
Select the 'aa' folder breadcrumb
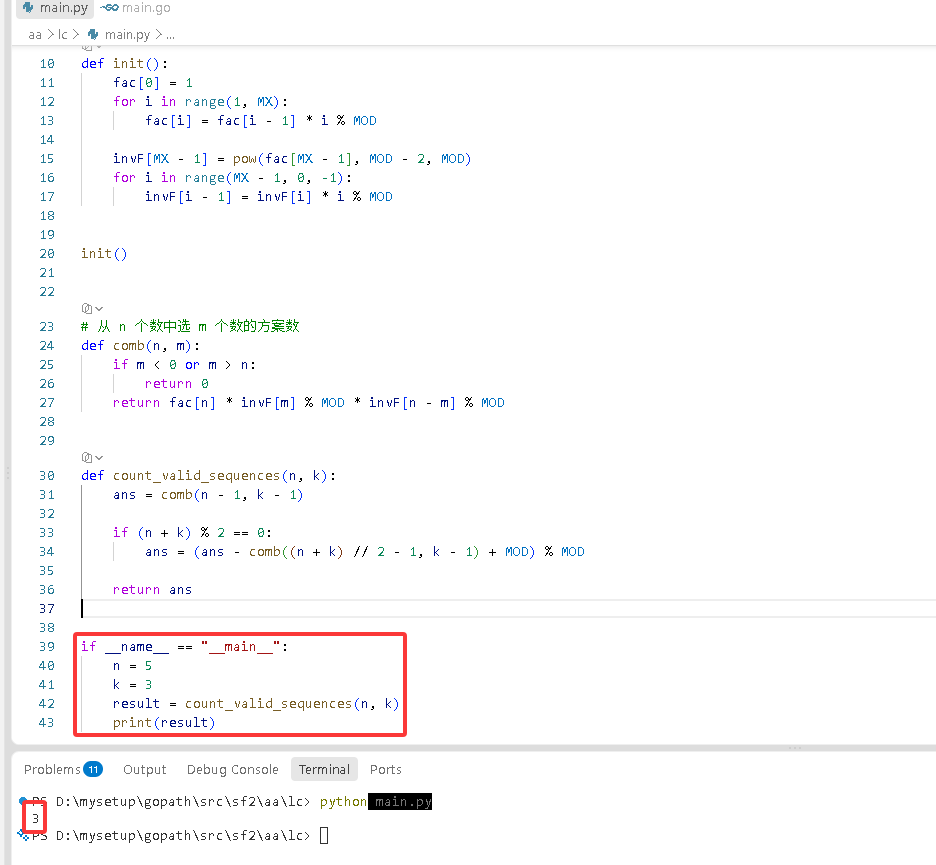tap(35, 35)
